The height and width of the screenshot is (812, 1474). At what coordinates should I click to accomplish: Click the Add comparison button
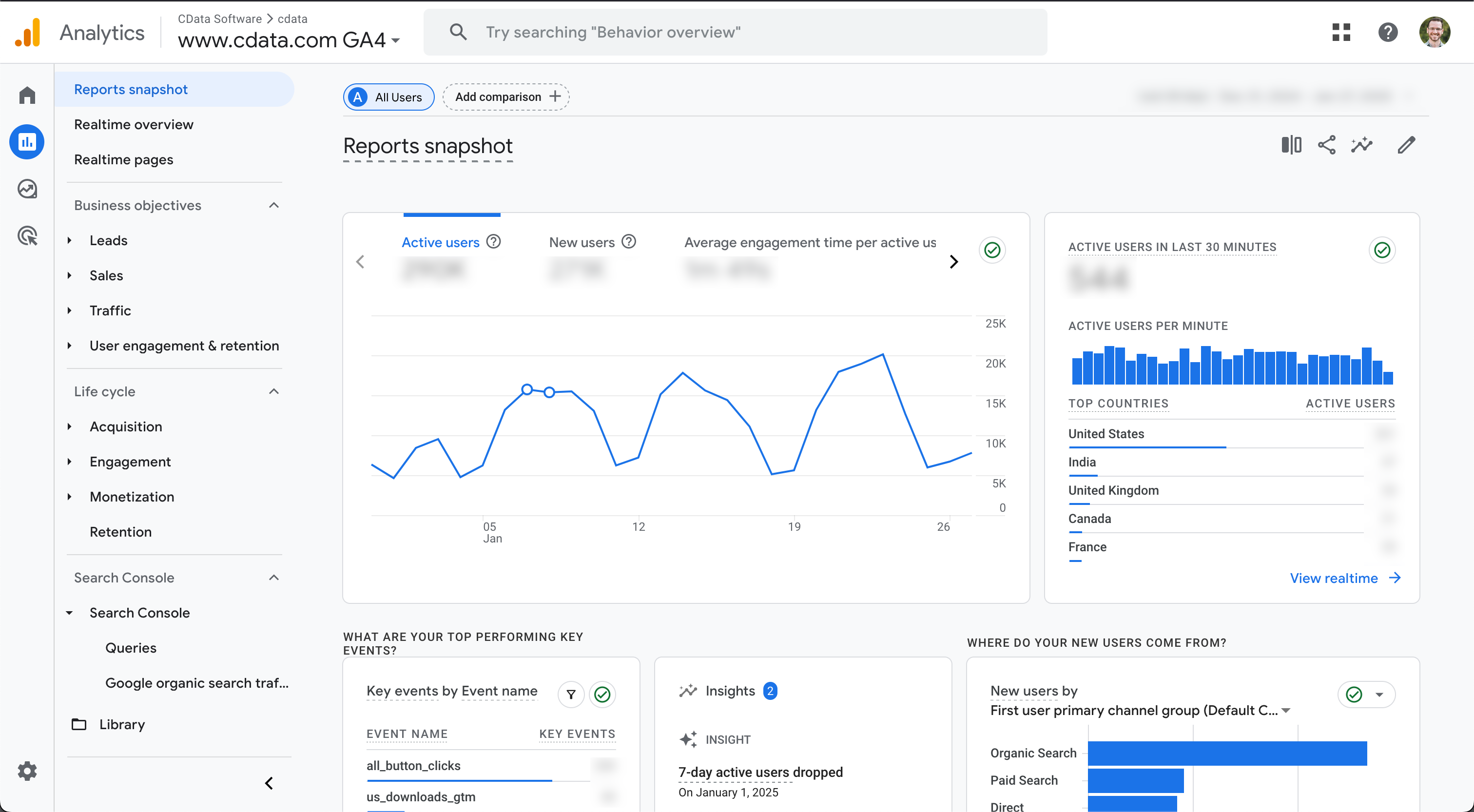(506, 96)
